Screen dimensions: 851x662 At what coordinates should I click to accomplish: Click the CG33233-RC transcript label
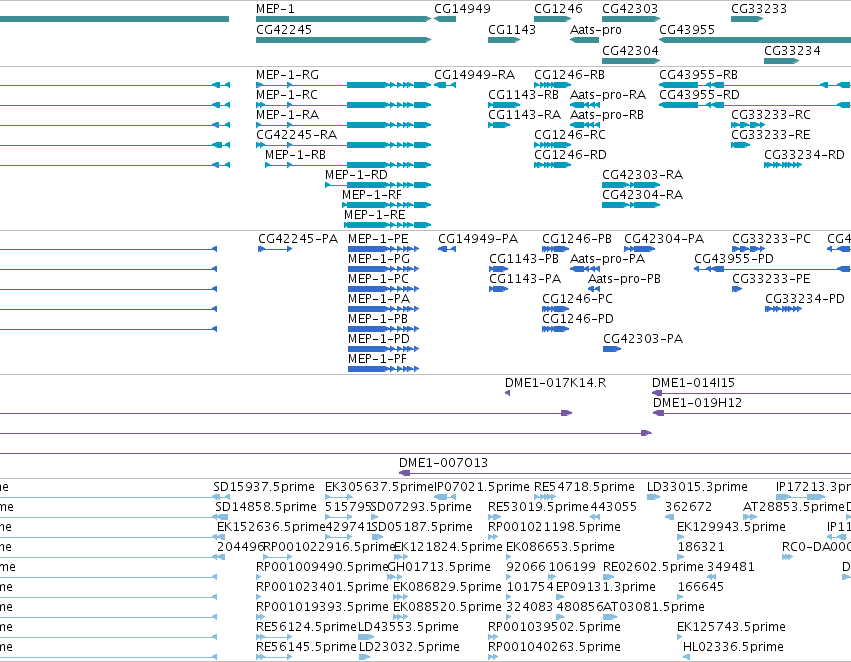771,115
